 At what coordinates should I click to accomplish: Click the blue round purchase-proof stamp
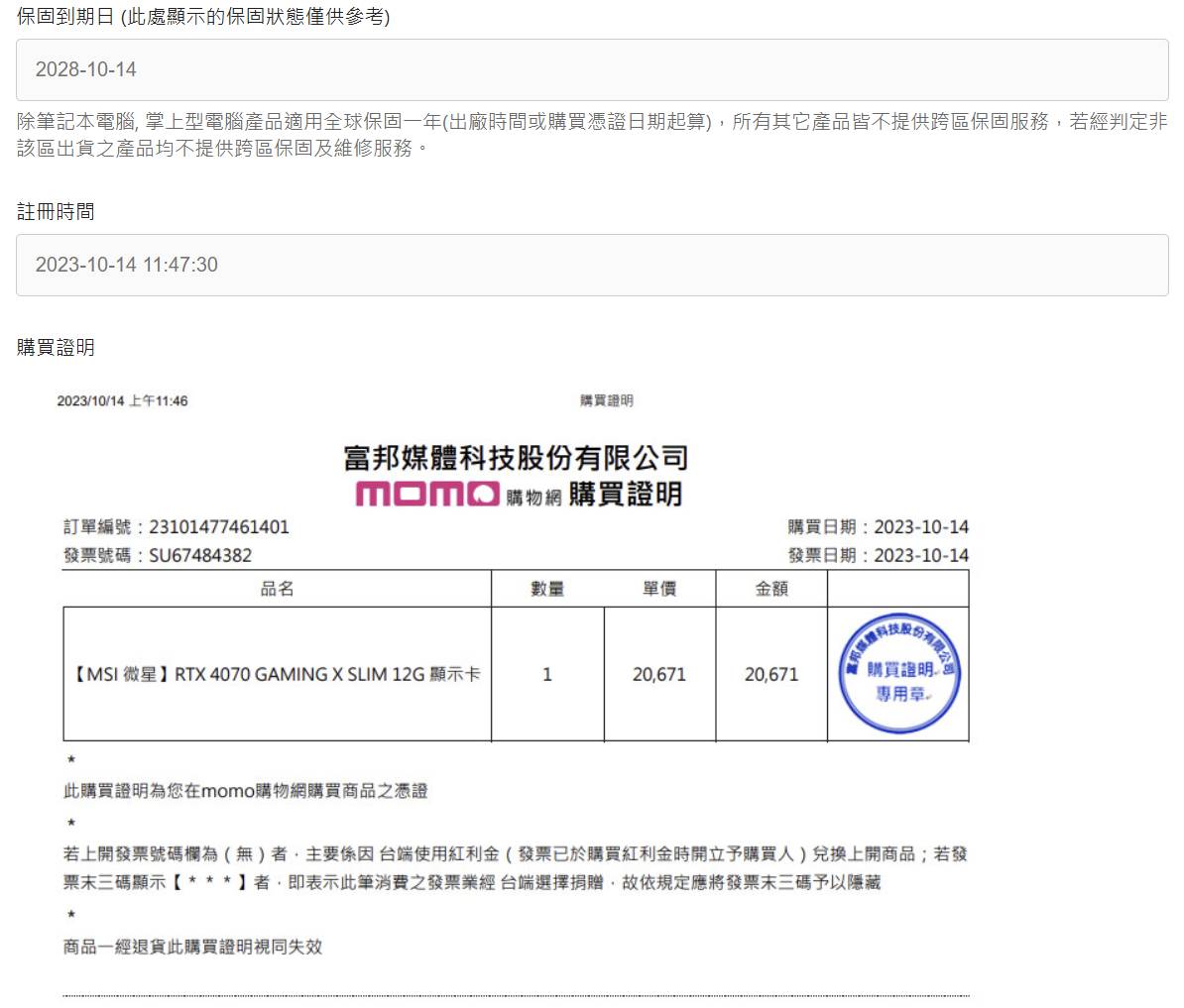click(x=898, y=673)
